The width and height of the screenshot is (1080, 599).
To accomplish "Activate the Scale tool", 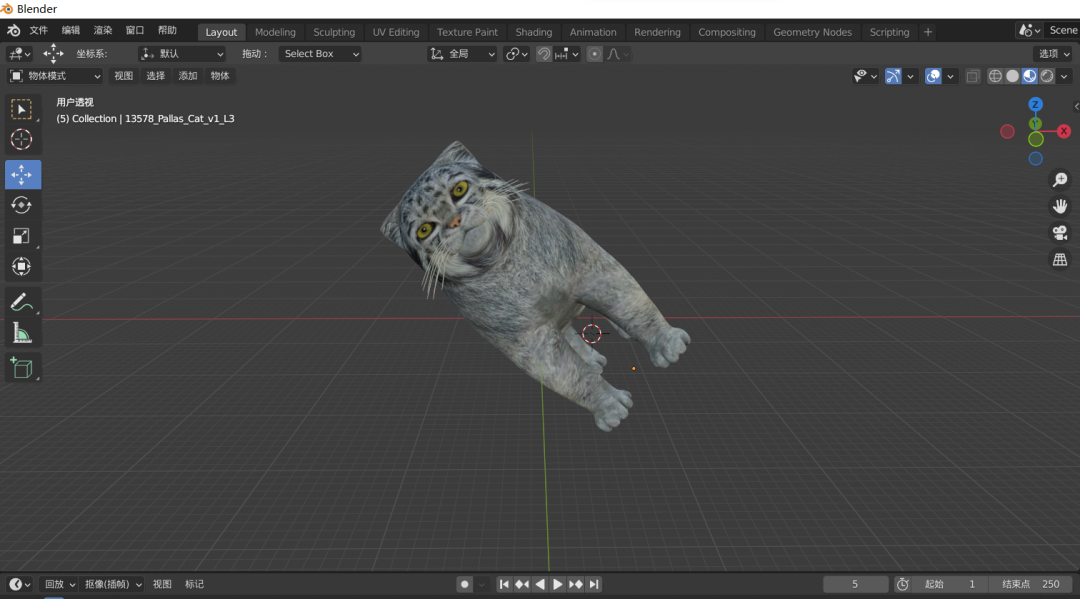I will point(21,236).
